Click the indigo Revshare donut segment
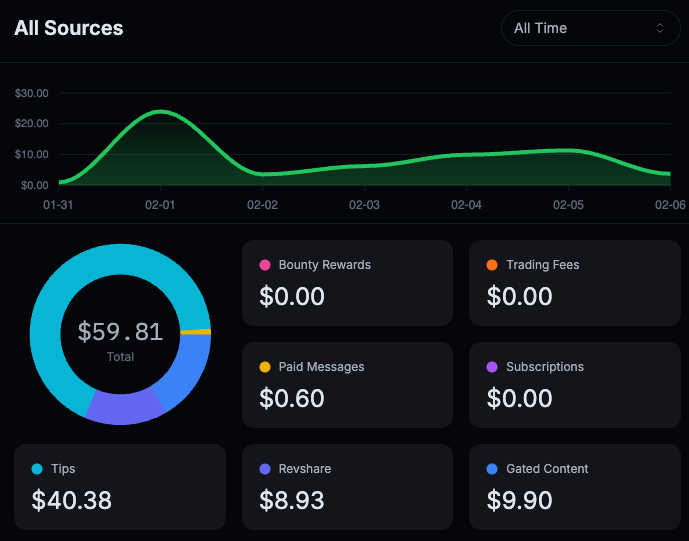Screen dimensions: 689x541 [124, 409]
